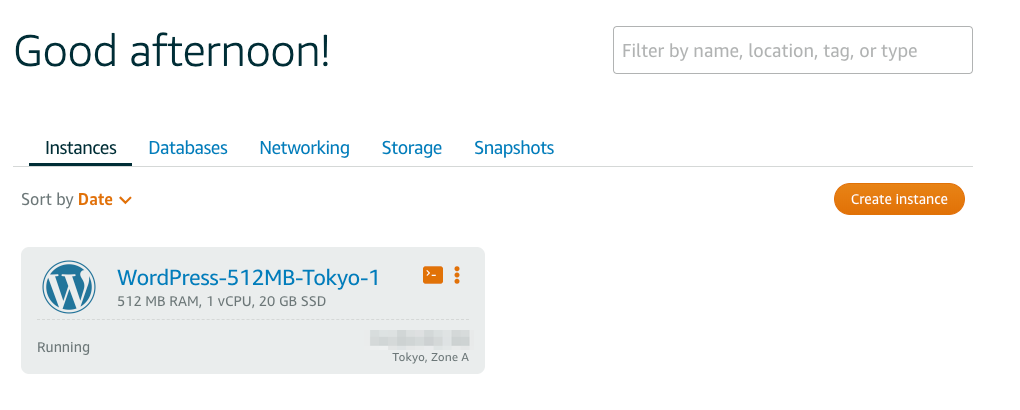Viewport: 1020px width, 410px height.
Task: Open the browser SSH terminal for the instance
Action: (x=433, y=275)
